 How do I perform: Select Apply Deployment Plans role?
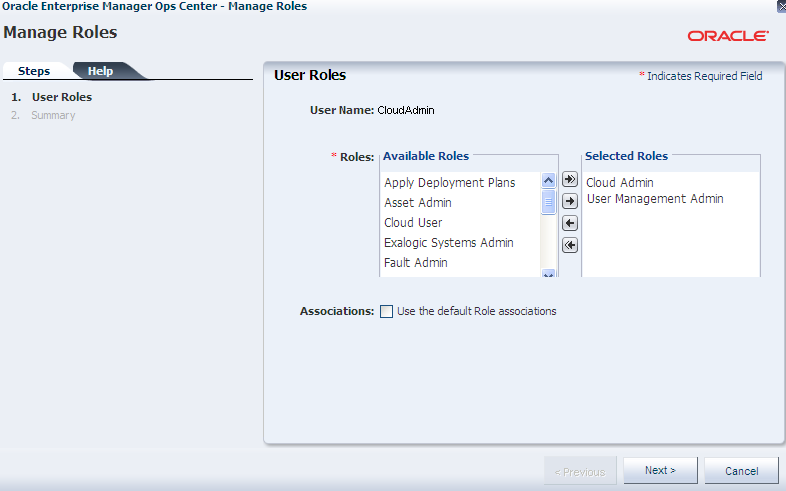click(x=450, y=183)
